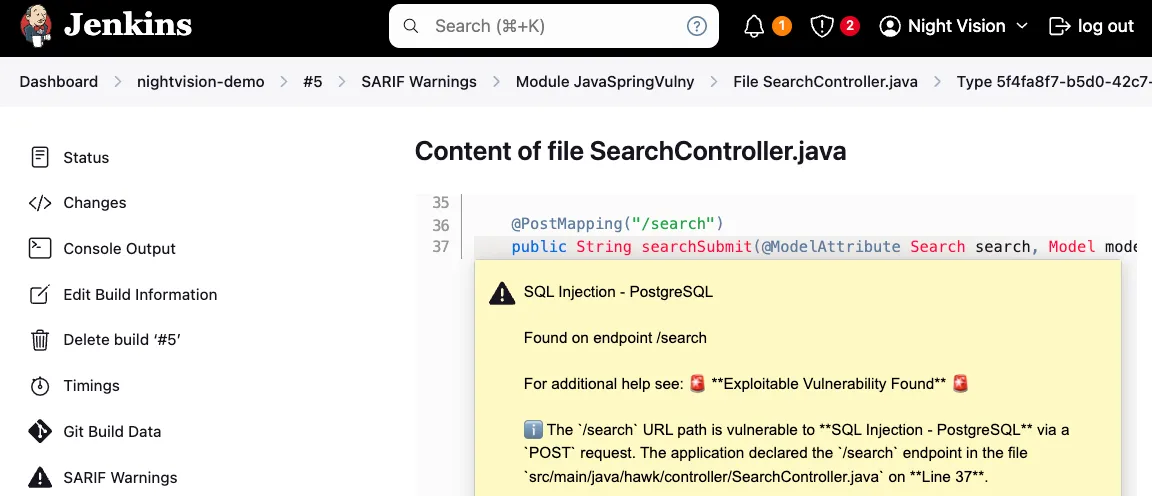
Task: Click the log out link
Action: (1106, 26)
